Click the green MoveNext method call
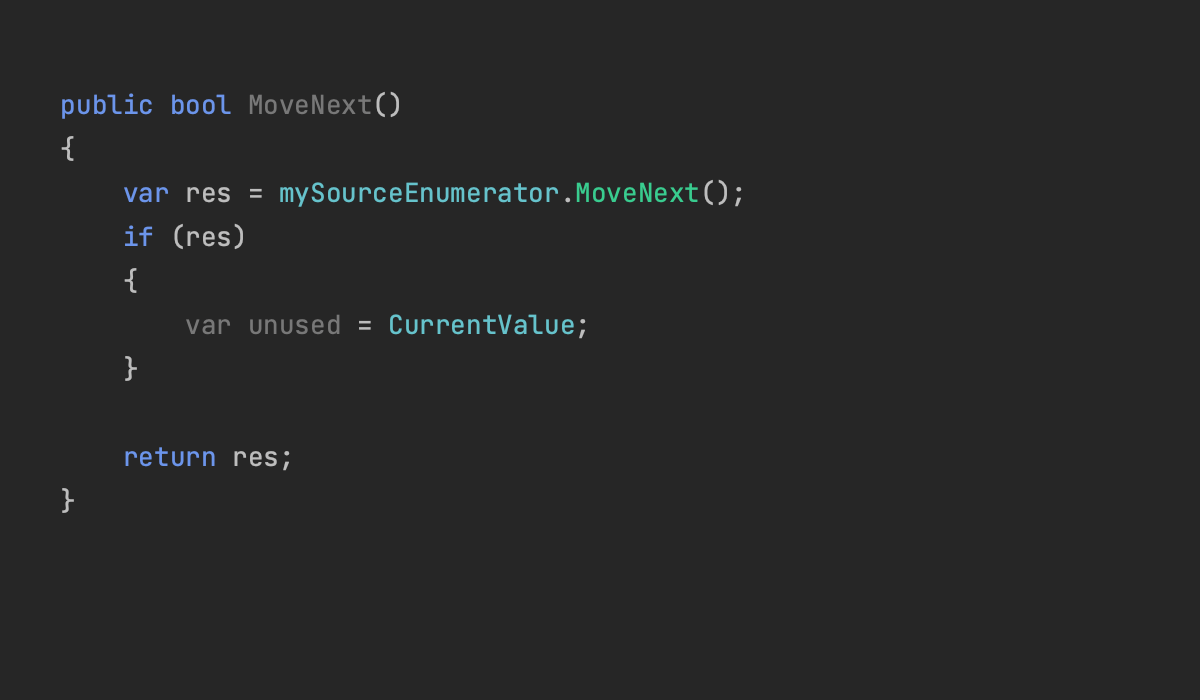Screen dimensions: 1200x700 coord(637,193)
